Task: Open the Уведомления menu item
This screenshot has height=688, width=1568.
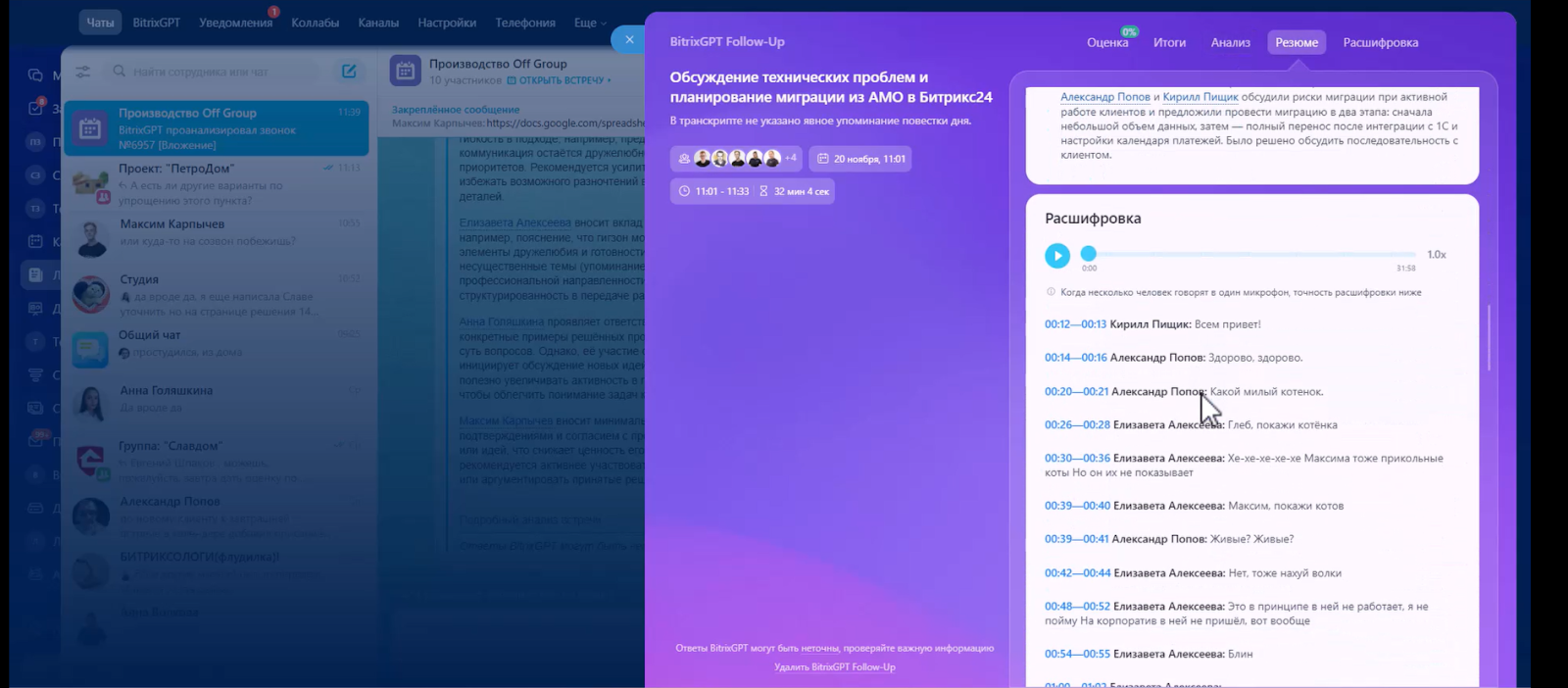Action: click(x=235, y=23)
